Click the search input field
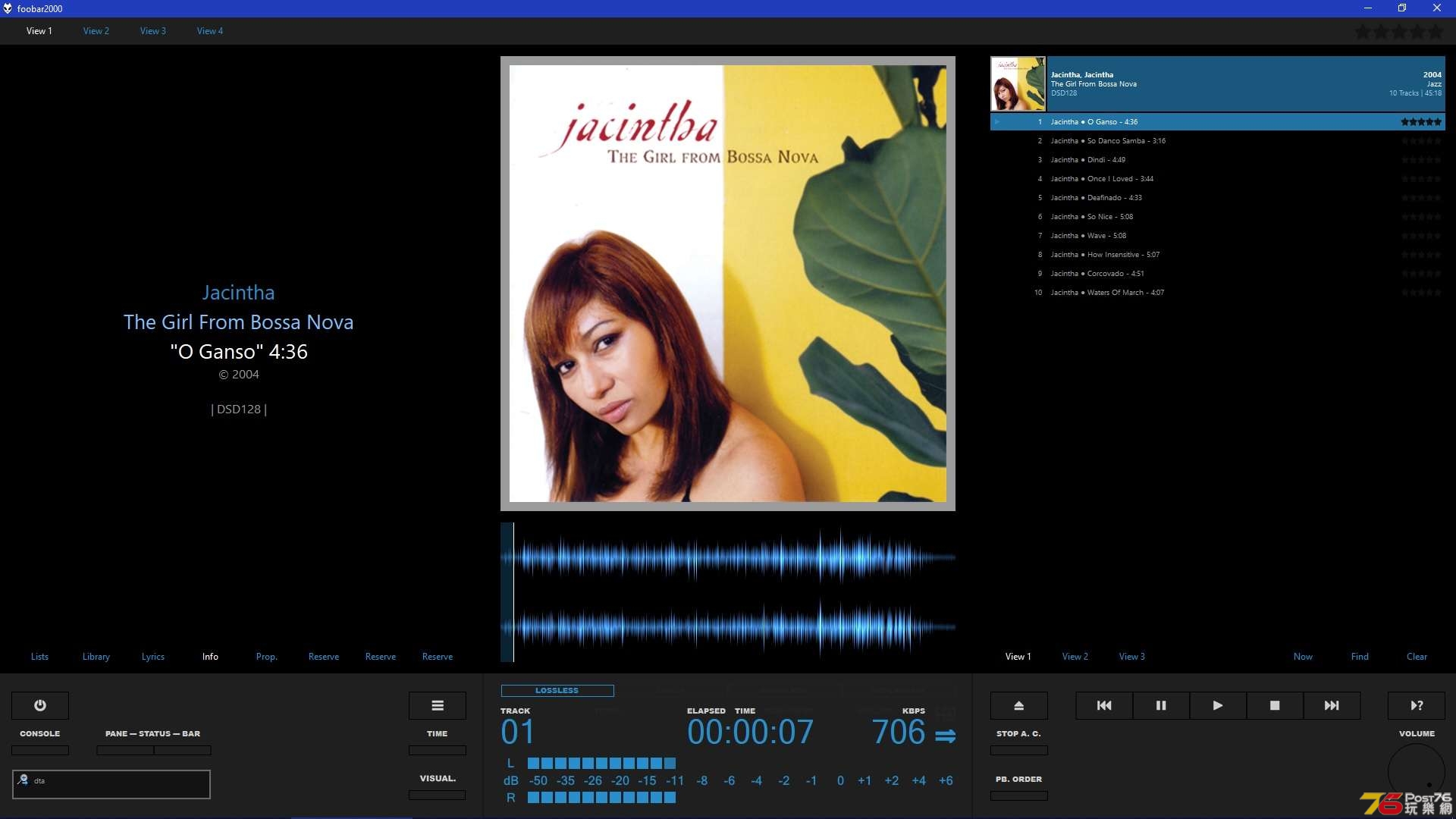Image resolution: width=1456 pixels, height=819 pixels. [x=111, y=784]
